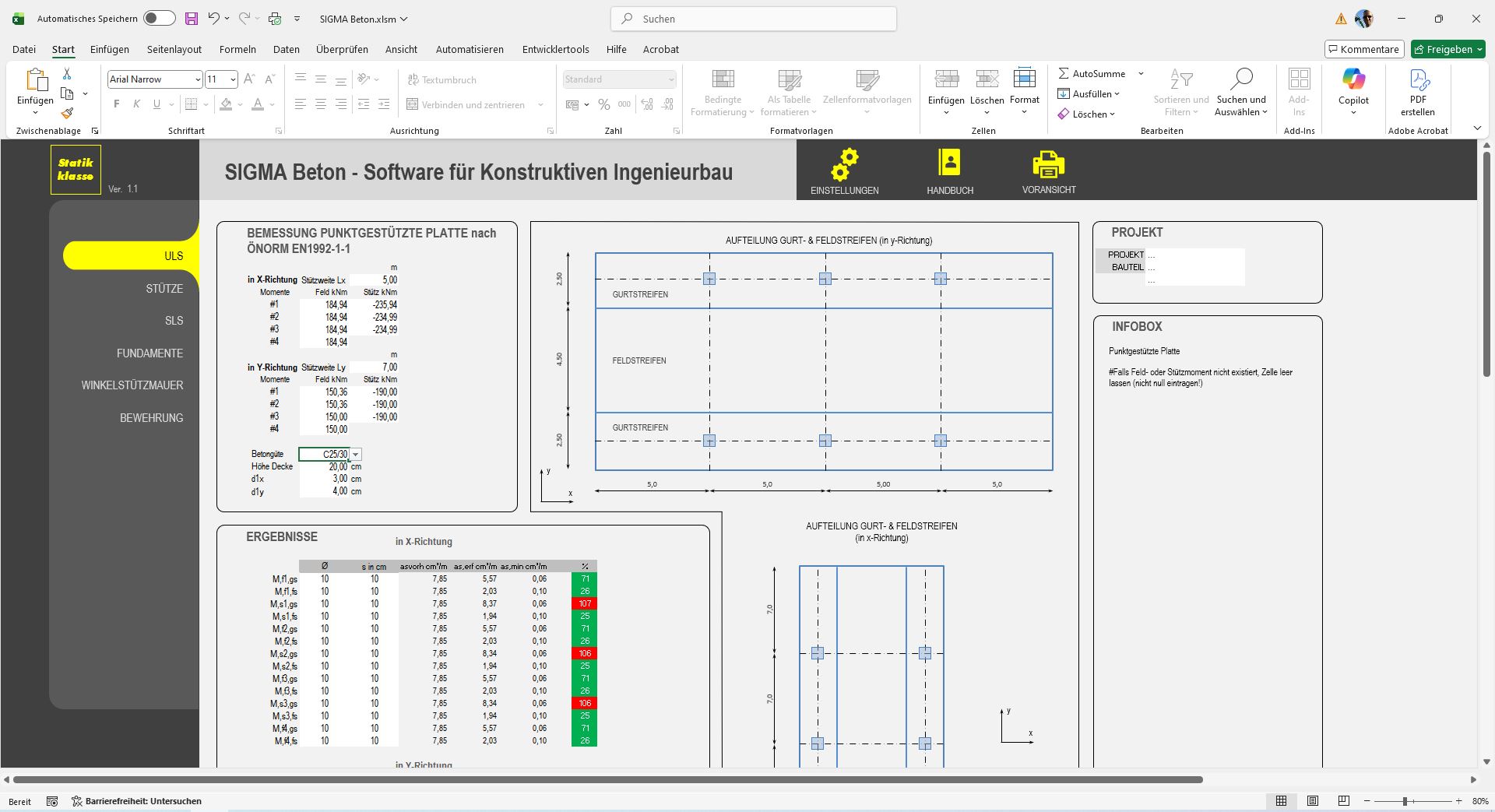Expand the font name Arial Narrow dropdown
This screenshot has width=1495, height=812.
click(197, 79)
